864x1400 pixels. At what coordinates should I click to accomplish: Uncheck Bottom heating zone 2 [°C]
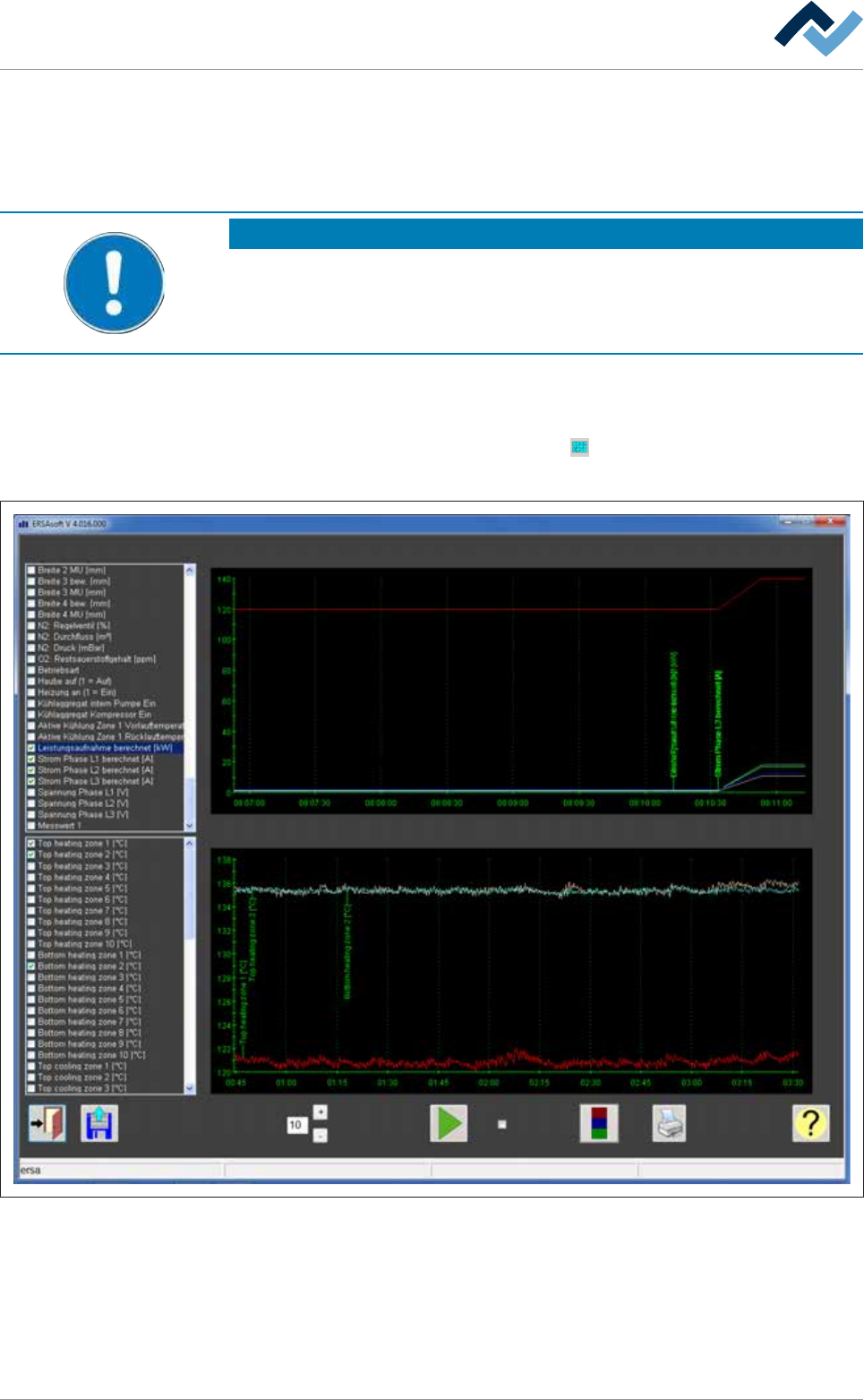(x=32, y=966)
